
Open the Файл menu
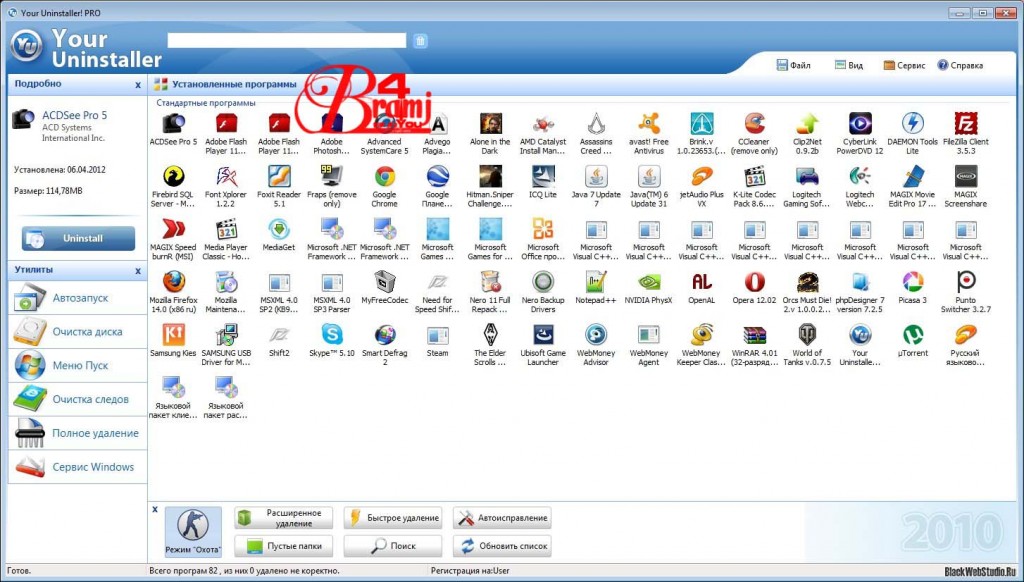click(793, 65)
